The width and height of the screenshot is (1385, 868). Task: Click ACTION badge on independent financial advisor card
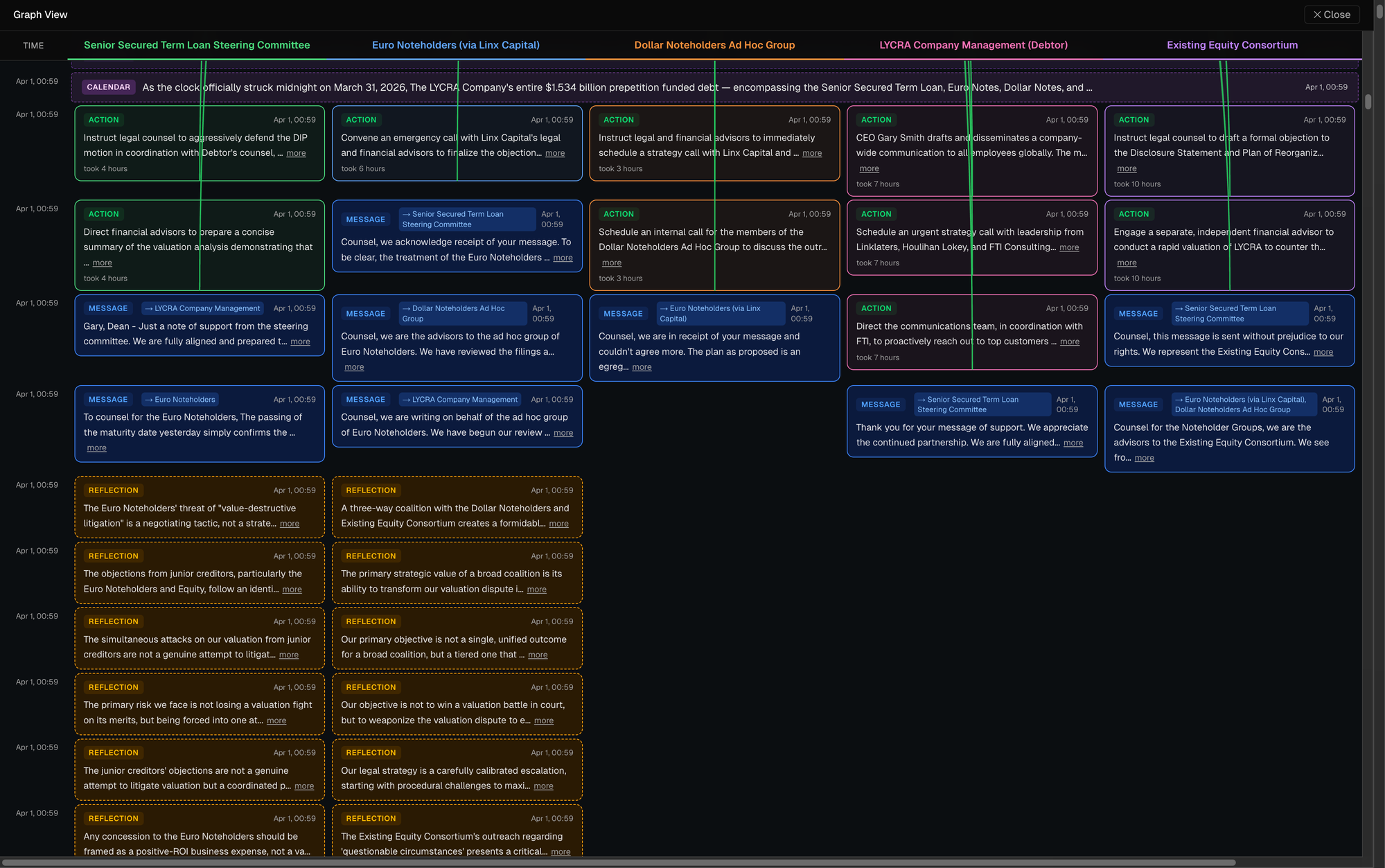click(1133, 215)
